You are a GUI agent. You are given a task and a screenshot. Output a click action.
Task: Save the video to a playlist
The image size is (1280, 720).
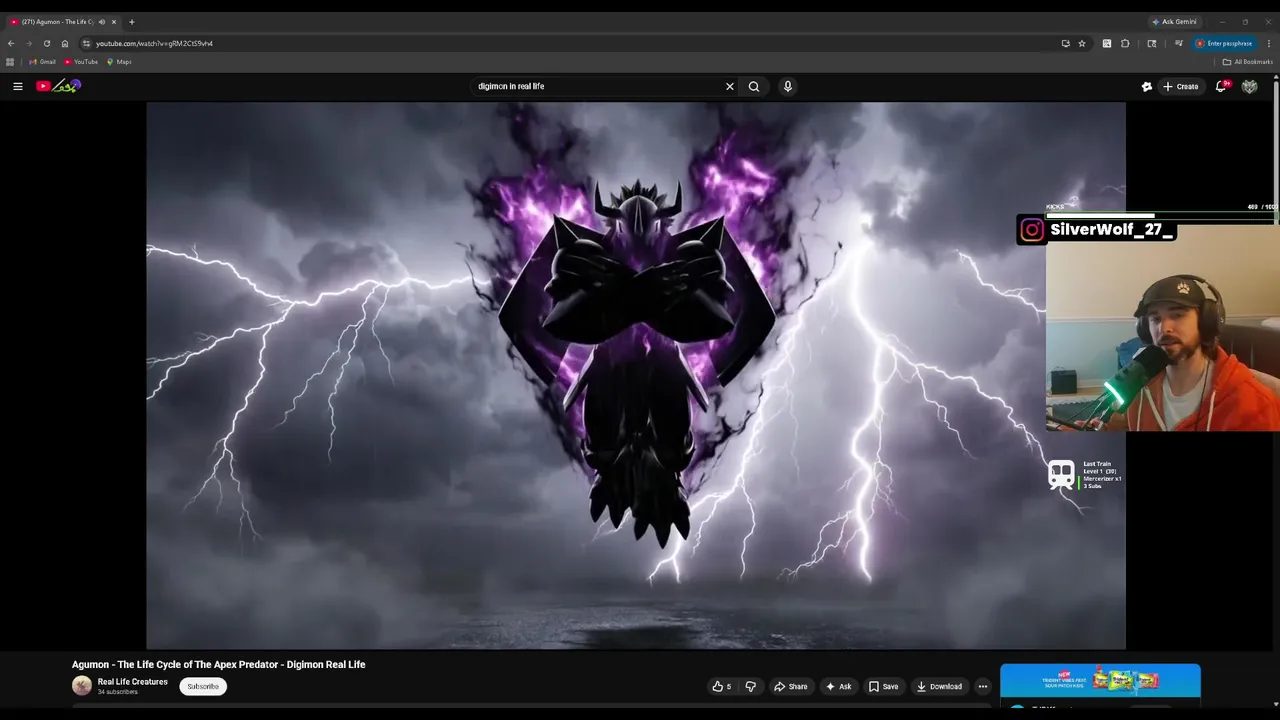pos(883,686)
